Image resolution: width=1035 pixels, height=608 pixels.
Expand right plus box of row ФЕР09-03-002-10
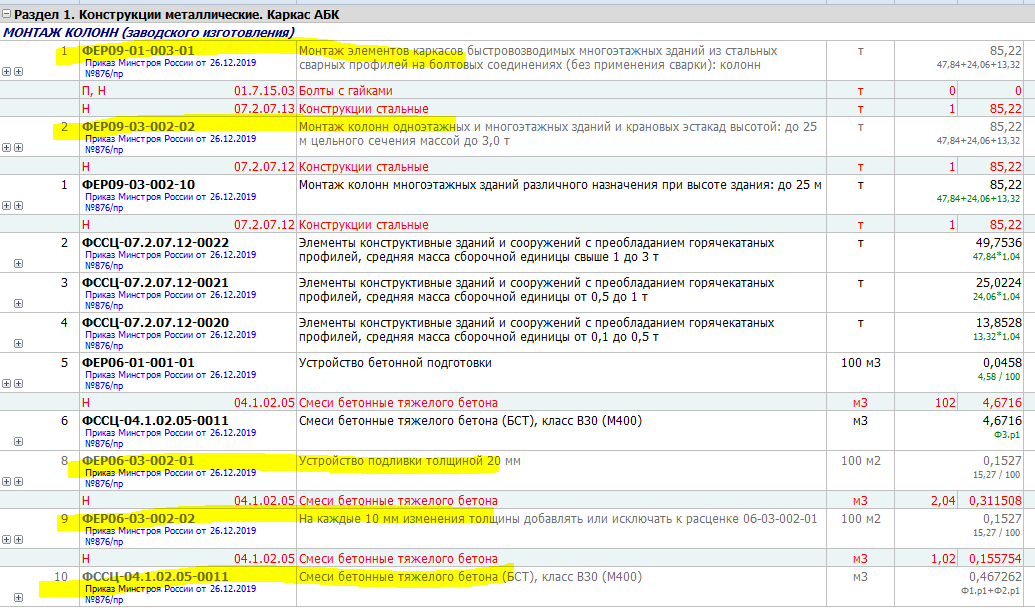click(18, 205)
